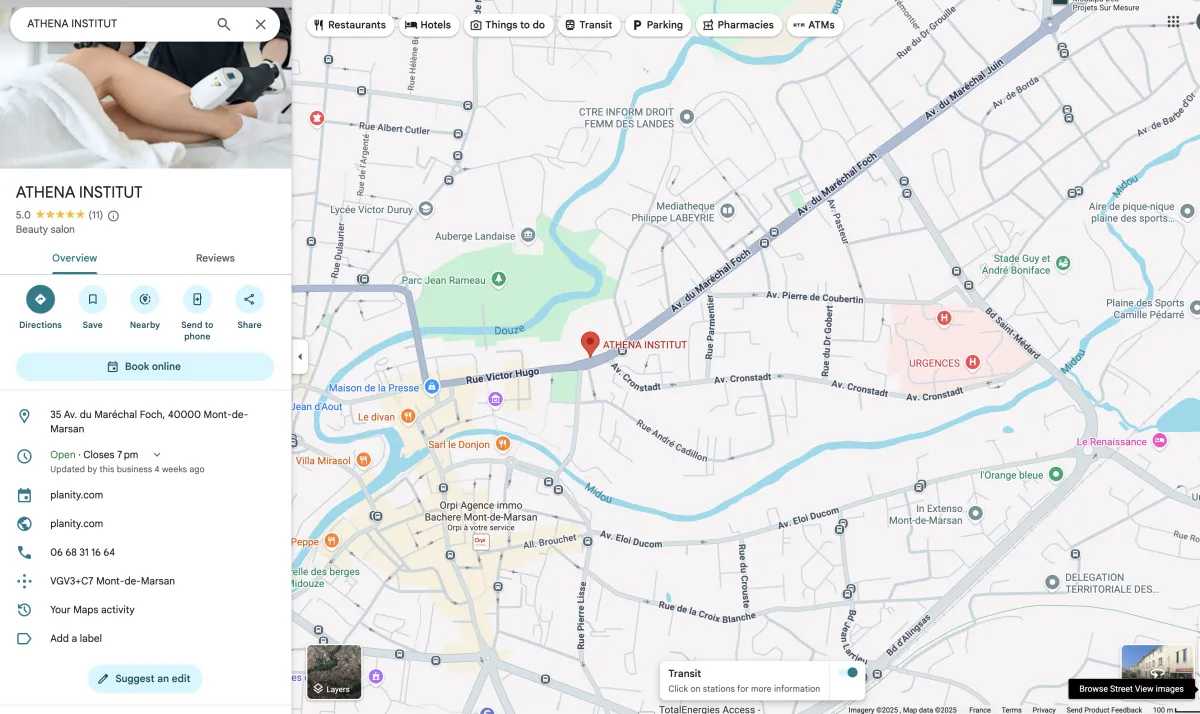Open the Privacy link in footer
Screen dimensions: 1200x714
click(1044, 709)
